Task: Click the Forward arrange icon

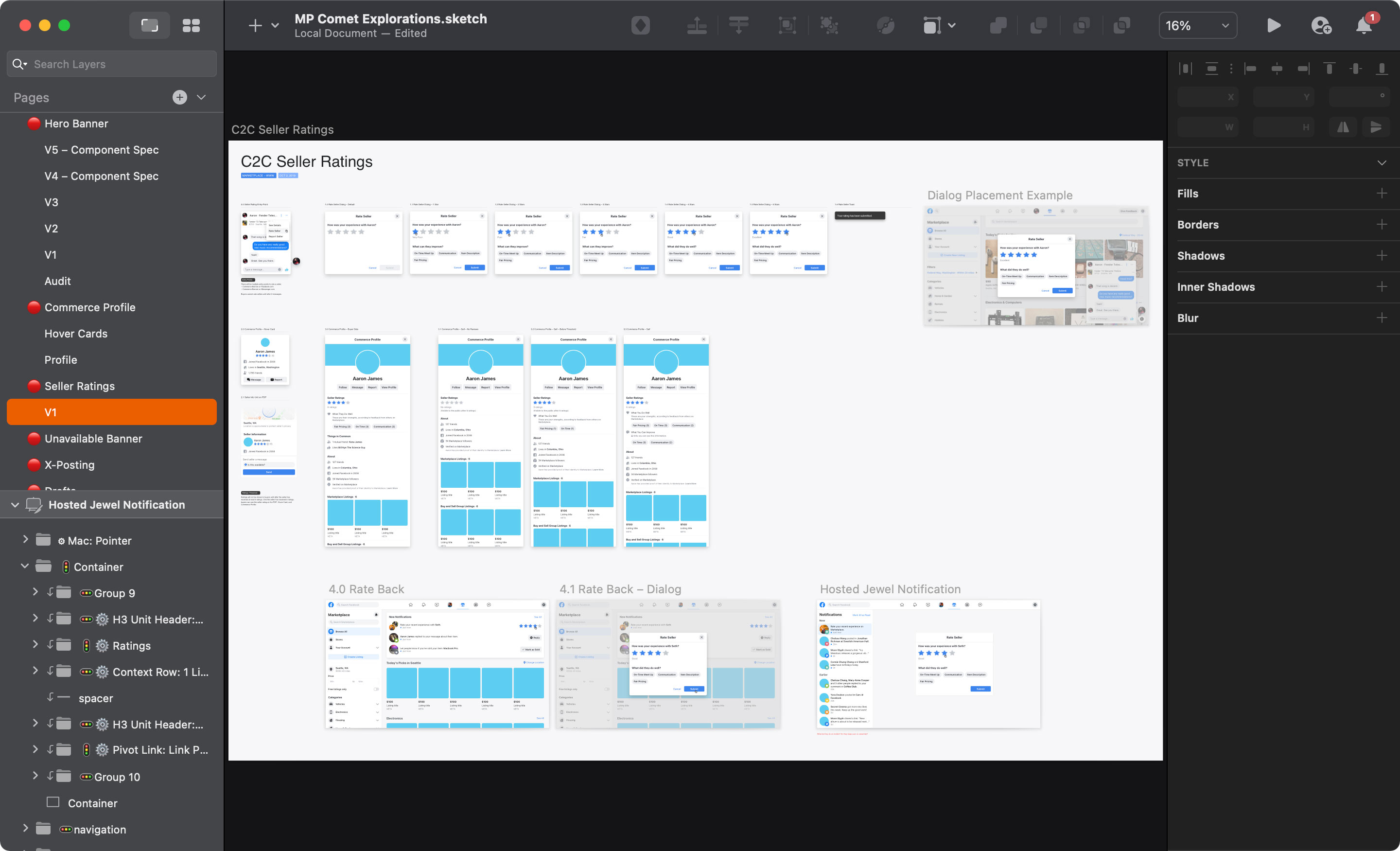Action: click(697, 26)
